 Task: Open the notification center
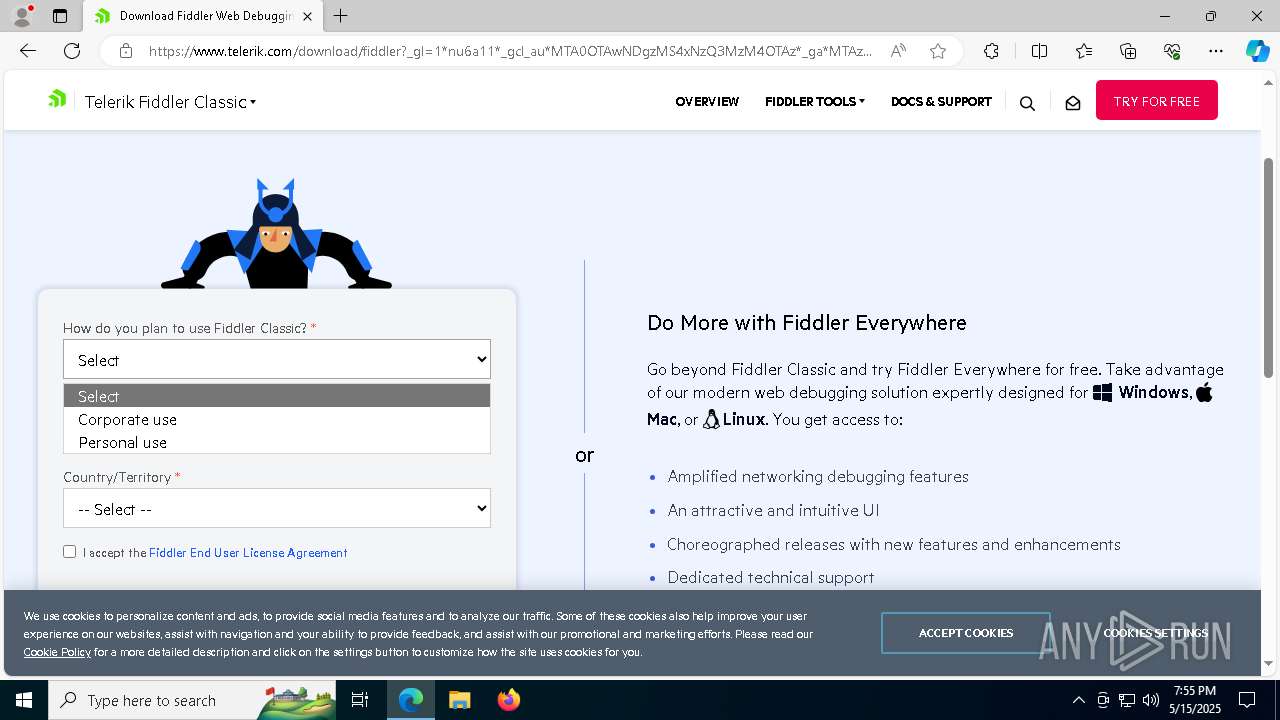pos(1247,700)
